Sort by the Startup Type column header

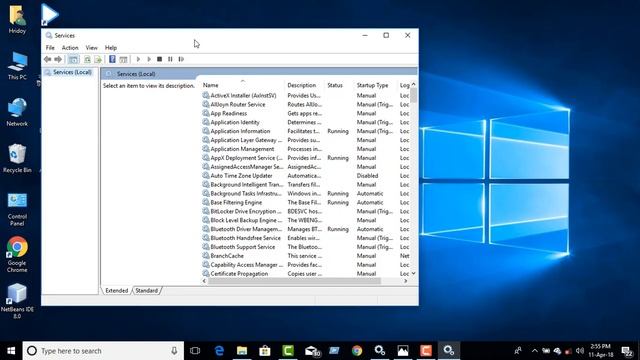372,85
